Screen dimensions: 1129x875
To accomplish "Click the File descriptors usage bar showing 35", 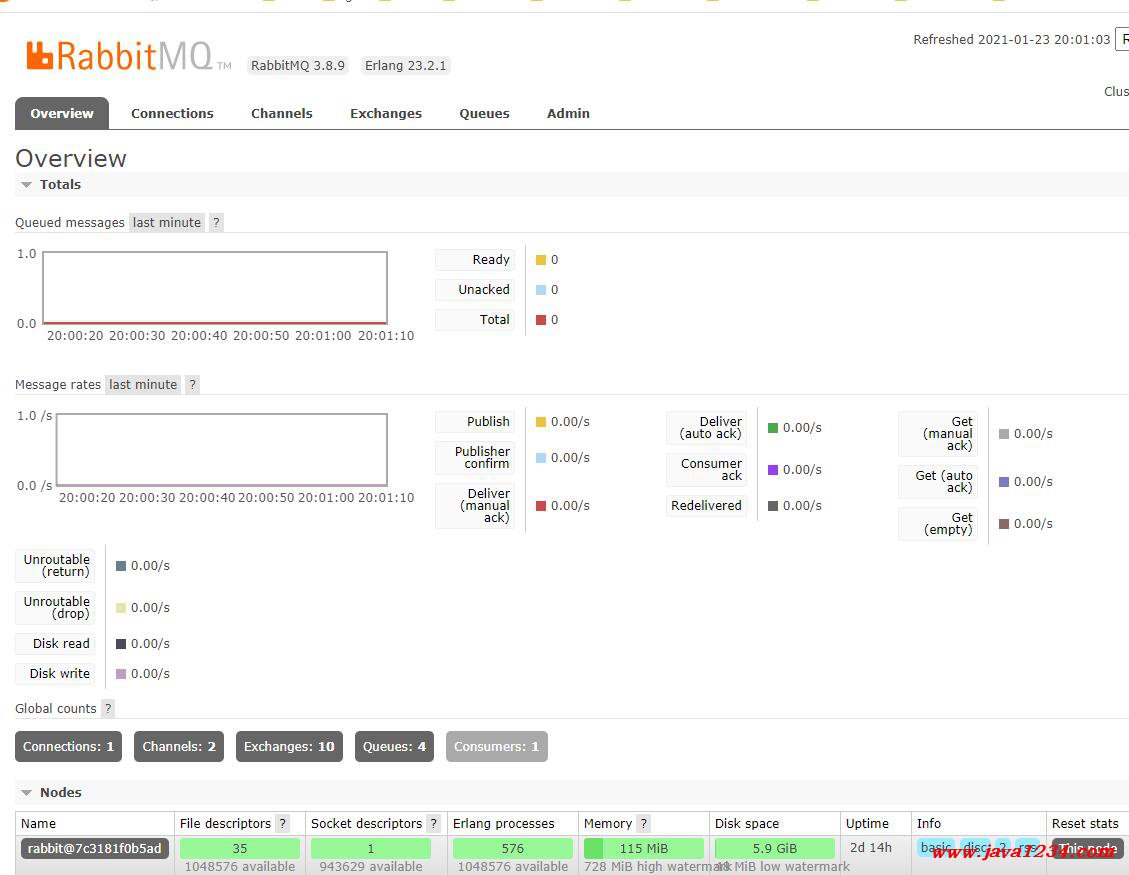I will 240,848.
